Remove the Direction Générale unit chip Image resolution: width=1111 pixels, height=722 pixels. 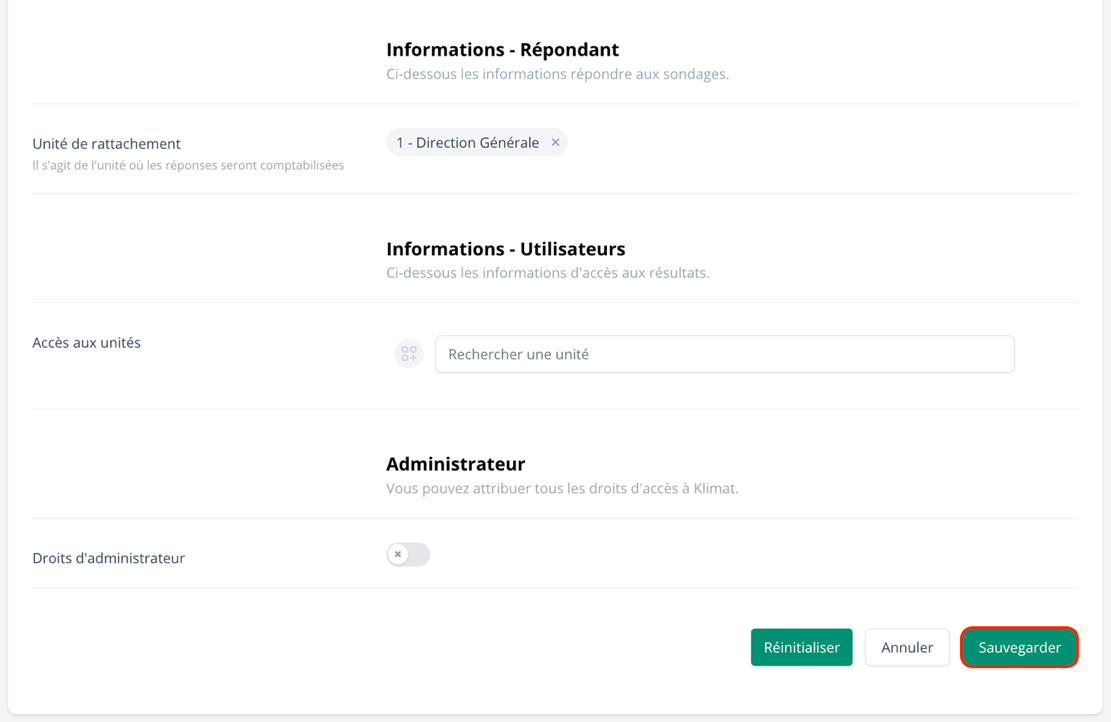555,143
